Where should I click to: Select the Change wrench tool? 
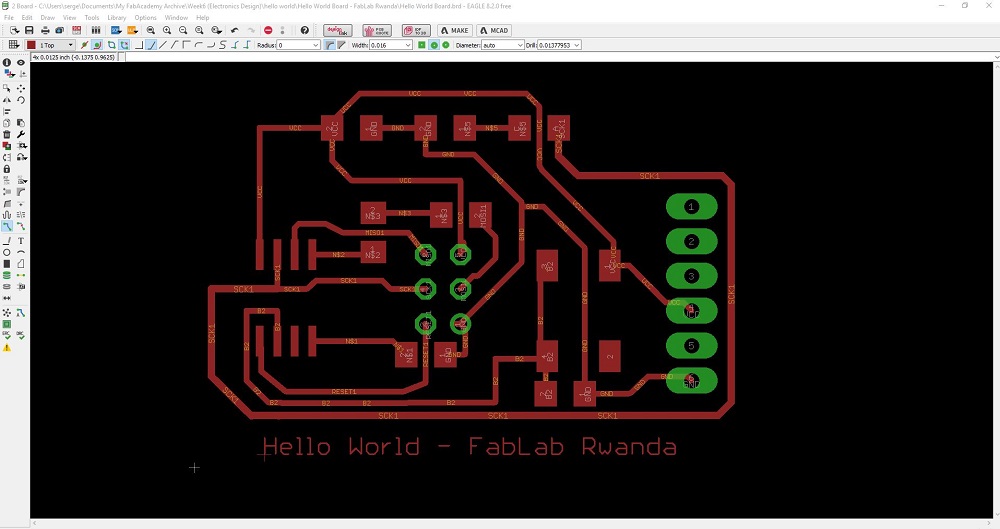click(x=21, y=134)
